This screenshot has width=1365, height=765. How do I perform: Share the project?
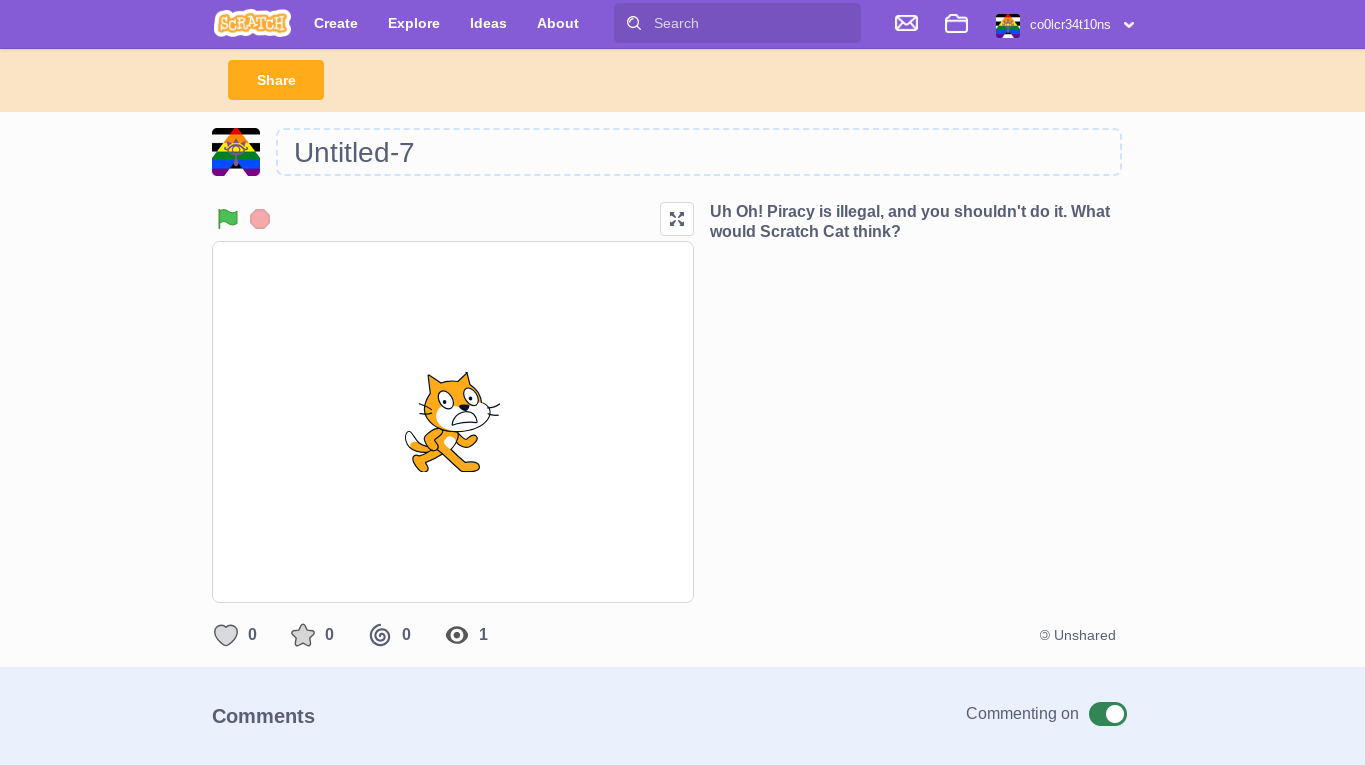click(275, 80)
